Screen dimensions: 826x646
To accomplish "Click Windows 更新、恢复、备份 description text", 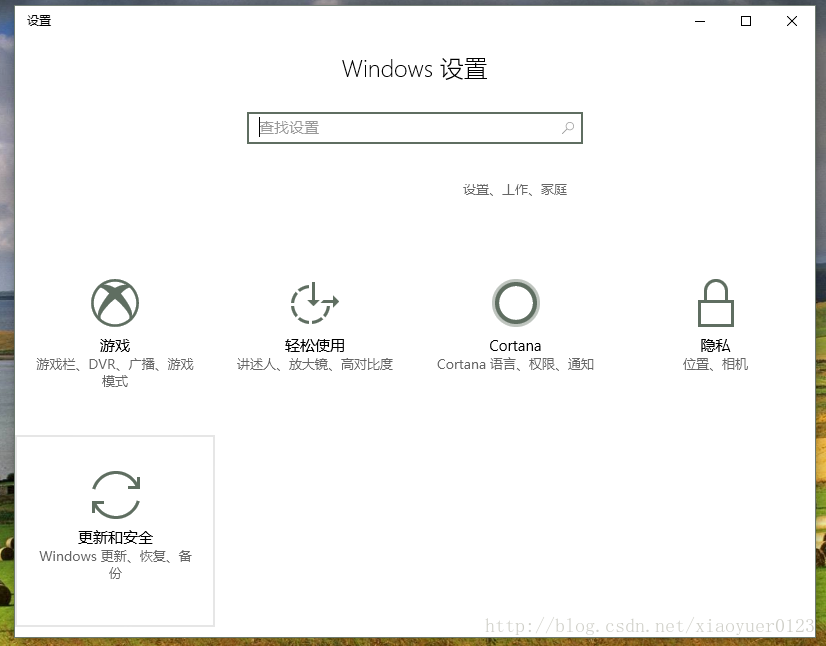I will click(x=115, y=564).
